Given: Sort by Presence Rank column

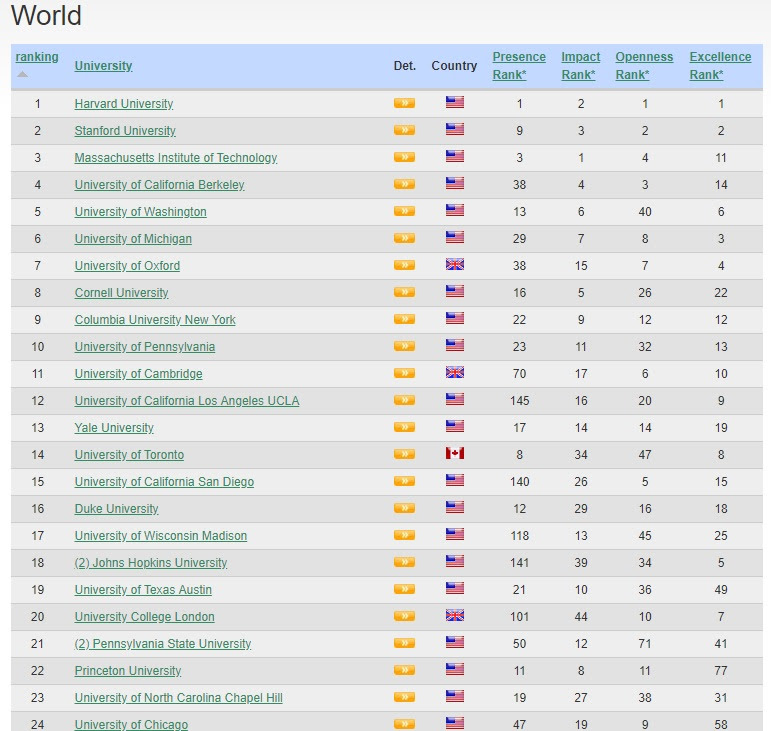Looking at the screenshot, I should coord(519,66).
